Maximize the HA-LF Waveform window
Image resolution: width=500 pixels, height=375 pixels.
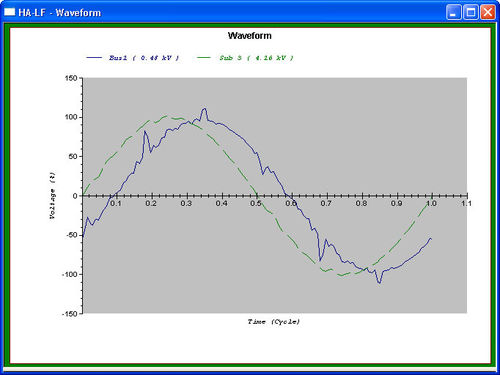(471, 13)
